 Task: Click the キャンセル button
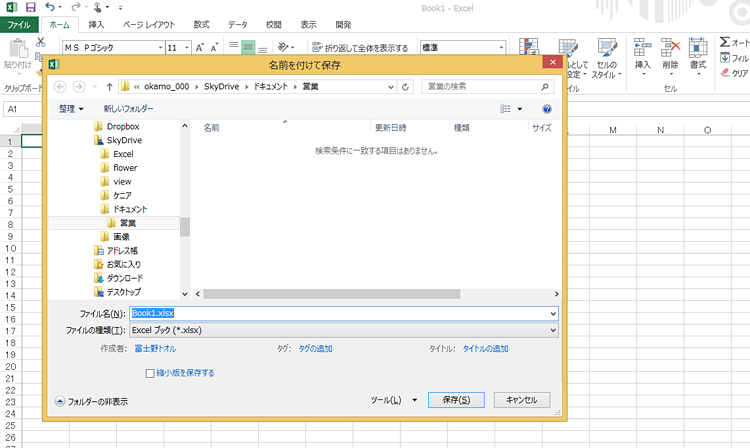(x=522, y=400)
